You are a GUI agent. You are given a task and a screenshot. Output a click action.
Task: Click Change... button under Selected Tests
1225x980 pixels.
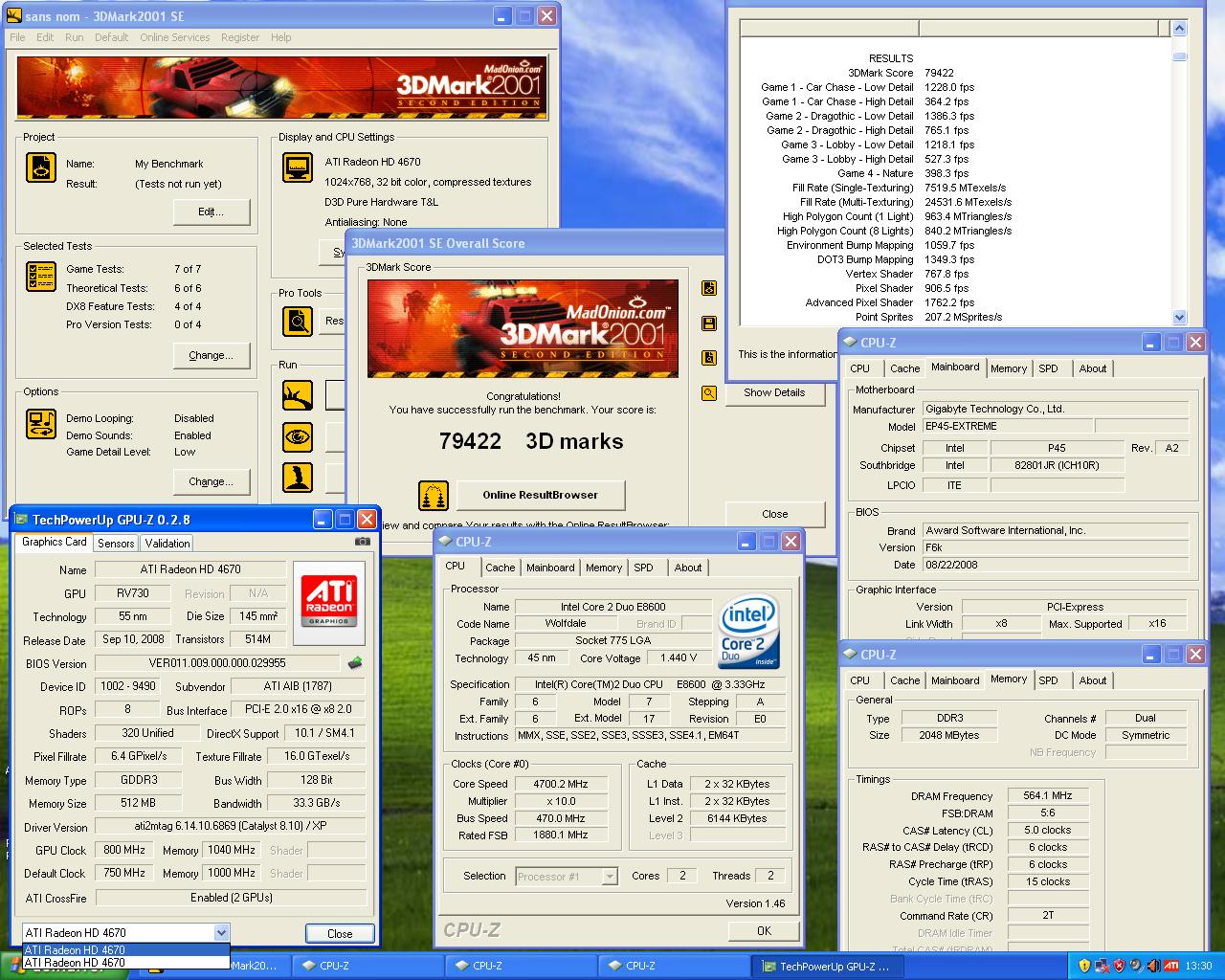[x=211, y=355]
